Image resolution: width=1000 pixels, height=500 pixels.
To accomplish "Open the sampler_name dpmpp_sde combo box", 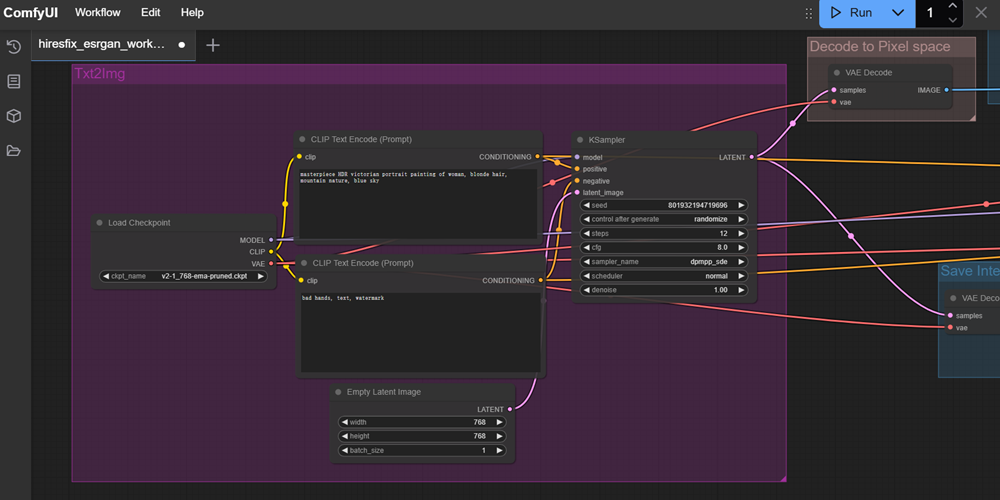I will (x=663, y=261).
